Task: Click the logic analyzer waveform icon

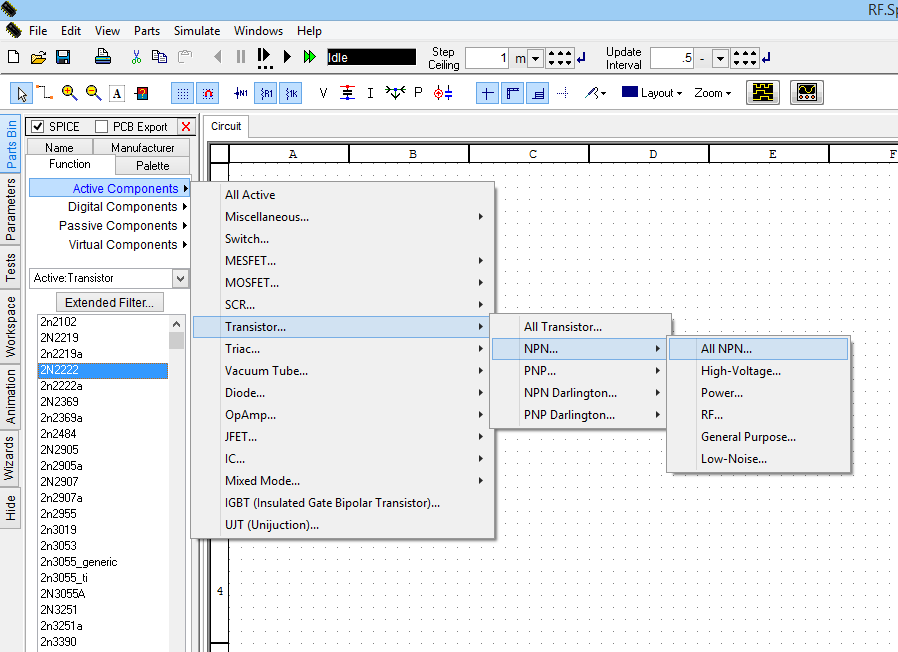Action: (764, 93)
